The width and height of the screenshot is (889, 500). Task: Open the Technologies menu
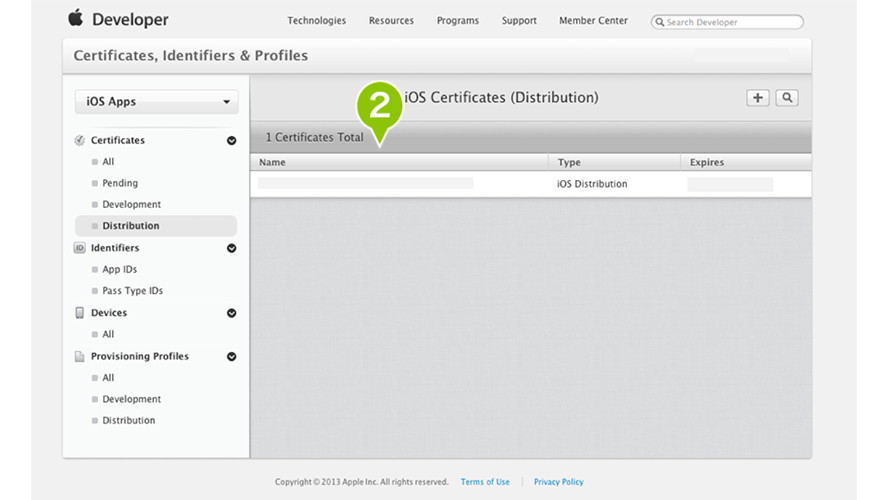pyautogui.click(x=316, y=20)
